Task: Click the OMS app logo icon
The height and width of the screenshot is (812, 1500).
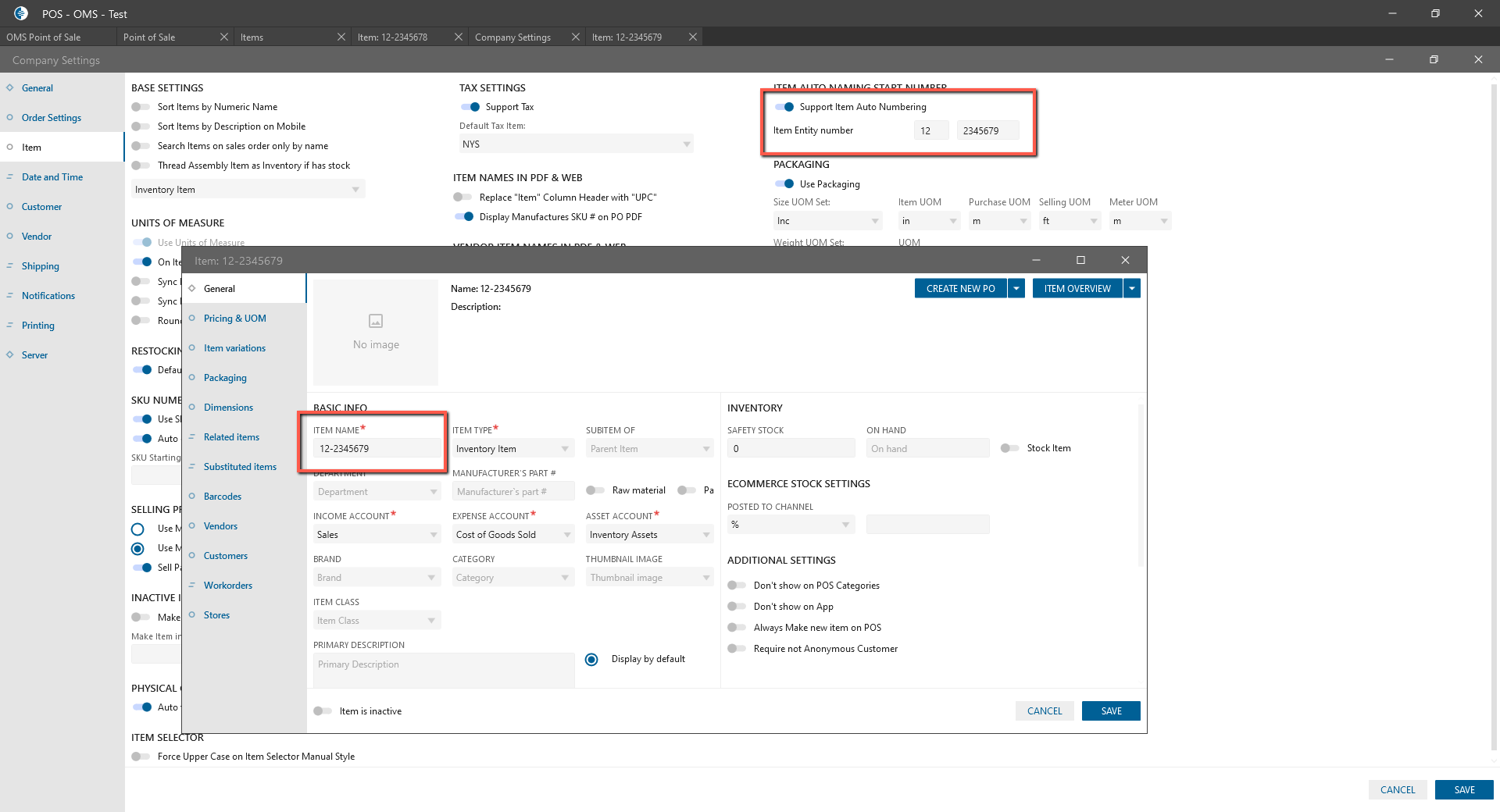Action: pyautogui.click(x=21, y=13)
